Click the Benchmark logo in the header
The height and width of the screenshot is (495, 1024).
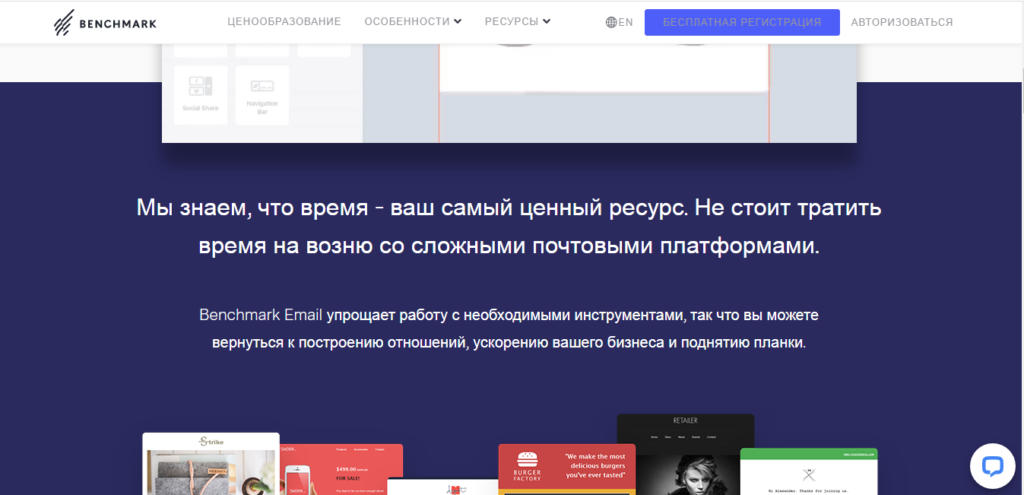105,22
